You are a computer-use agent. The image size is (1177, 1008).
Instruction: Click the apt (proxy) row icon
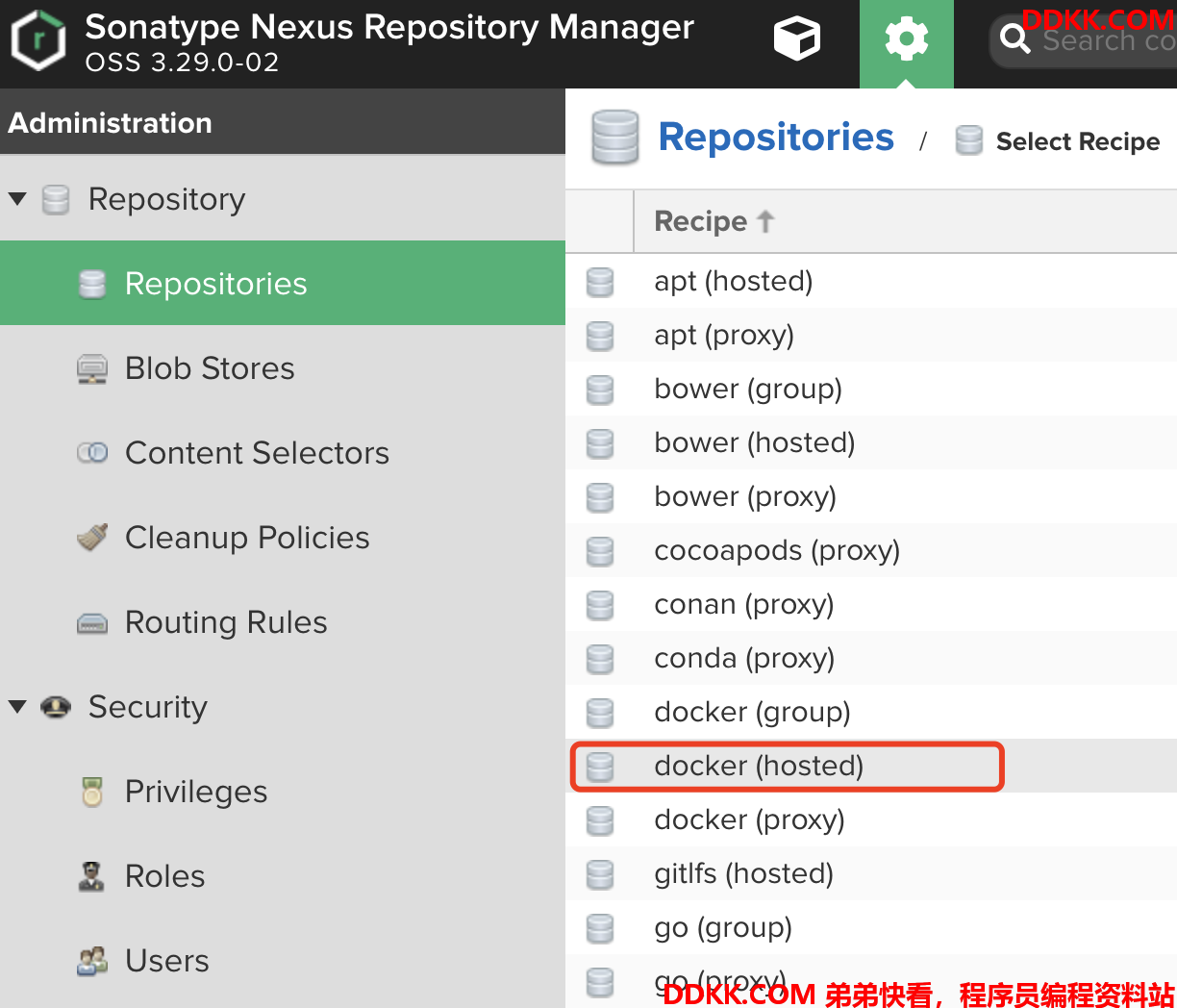[600, 336]
